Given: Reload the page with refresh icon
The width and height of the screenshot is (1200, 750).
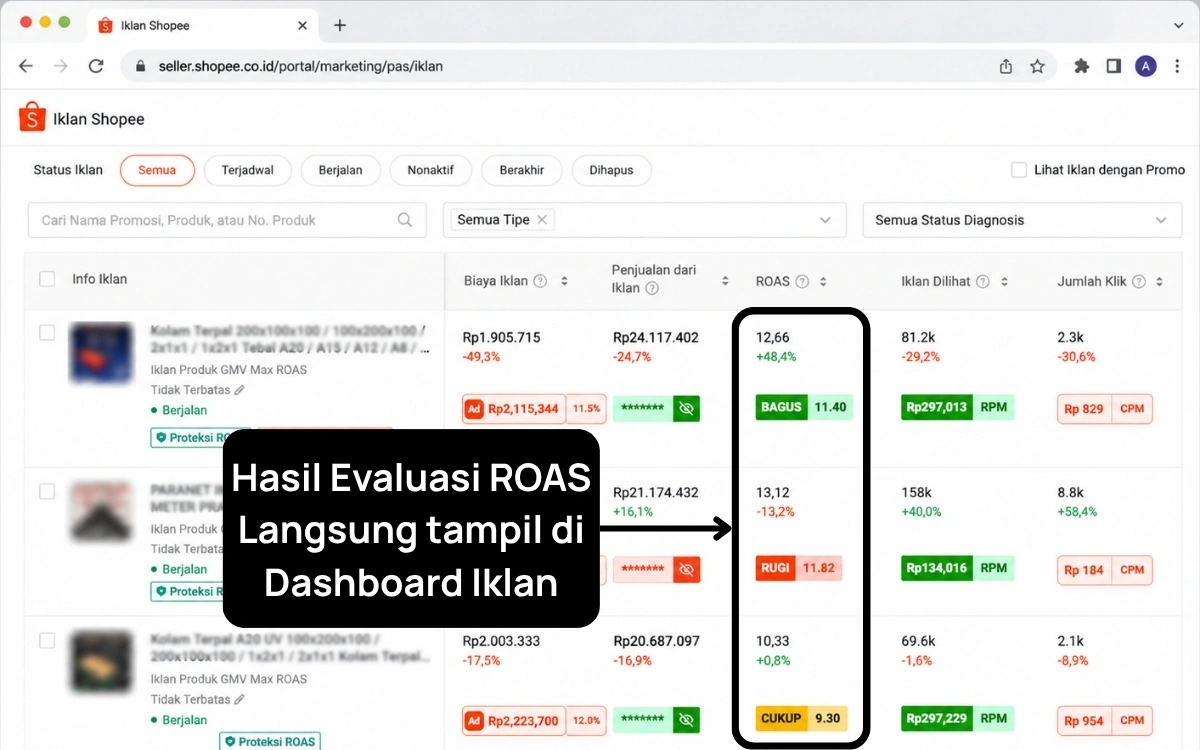Looking at the screenshot, I should click(96, 66).
